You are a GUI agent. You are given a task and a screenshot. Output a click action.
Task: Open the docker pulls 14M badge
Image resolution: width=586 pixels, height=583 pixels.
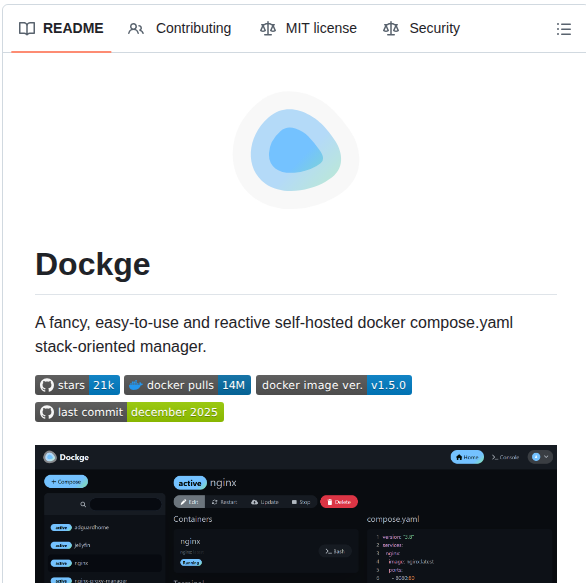[x=188, y=385]
